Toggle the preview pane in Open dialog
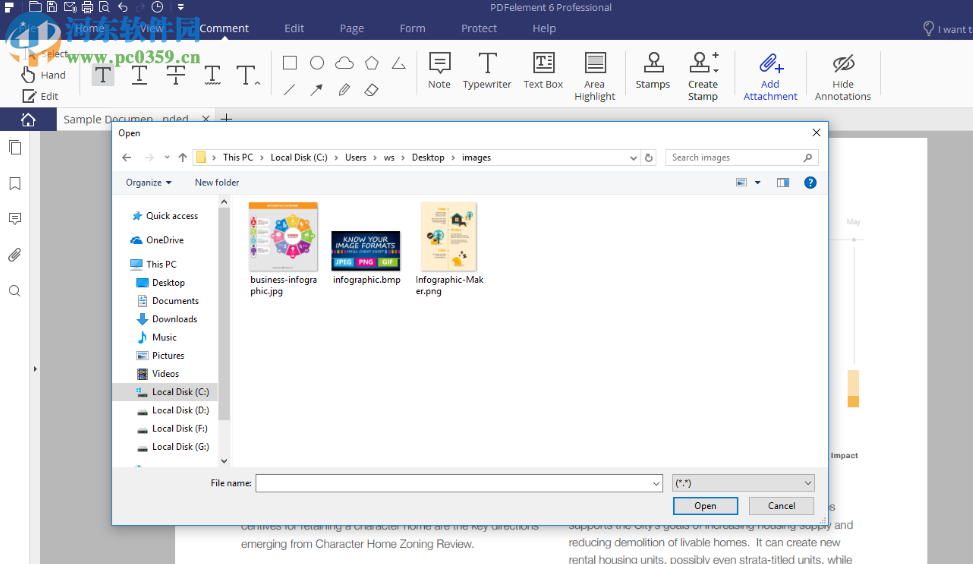Screen dimensions: 973x564 click(x=783, y=183)
